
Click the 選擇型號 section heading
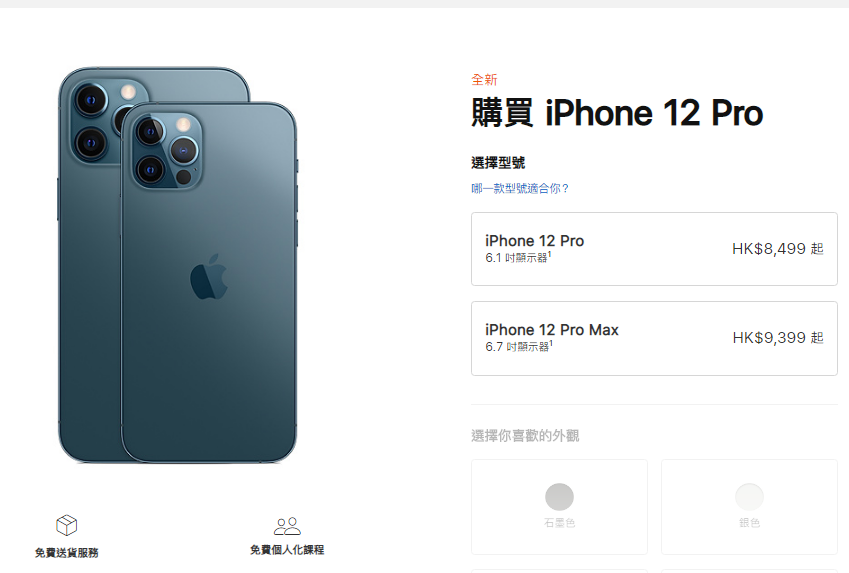(498, 162)
